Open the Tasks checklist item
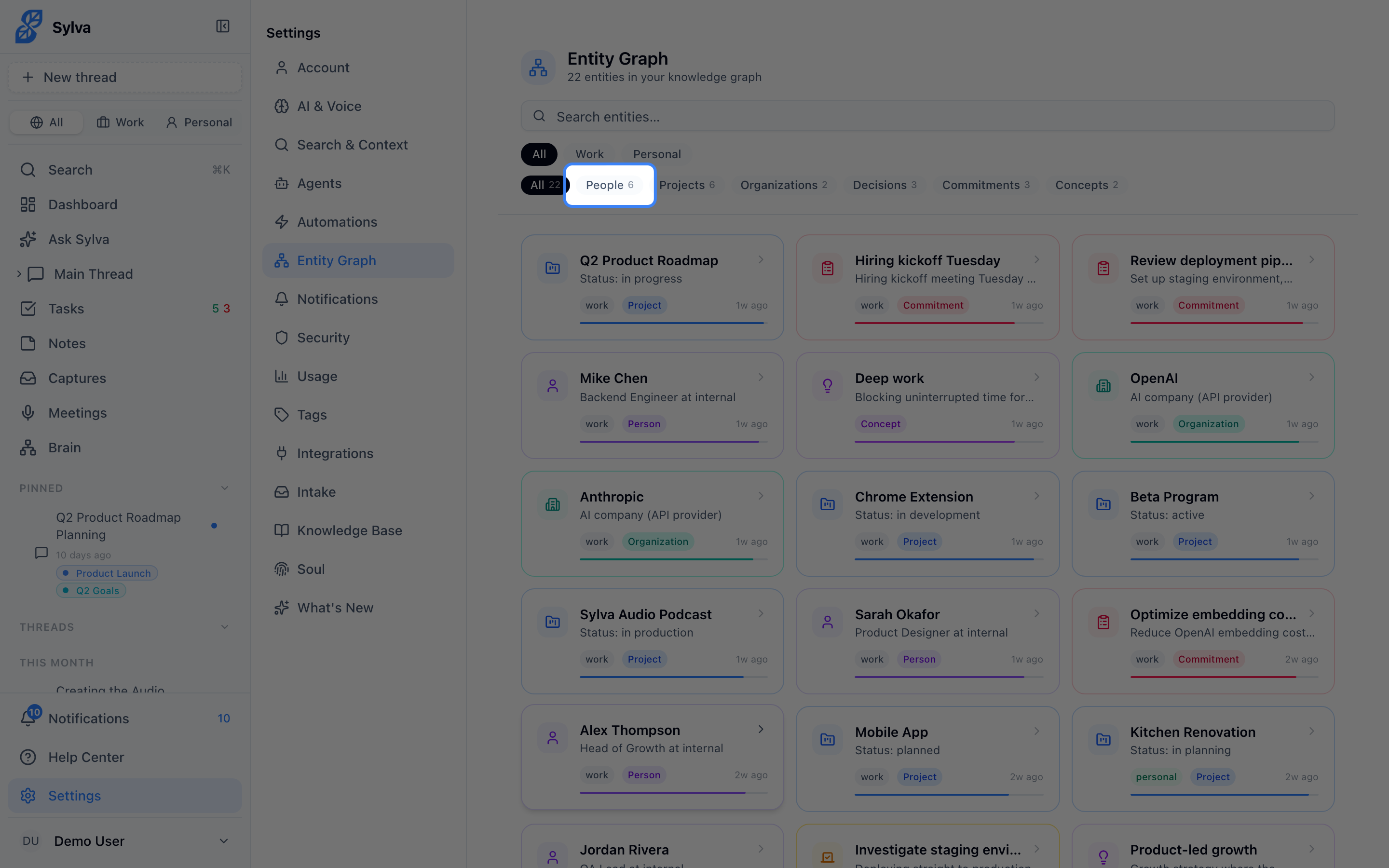 (124, 308)
